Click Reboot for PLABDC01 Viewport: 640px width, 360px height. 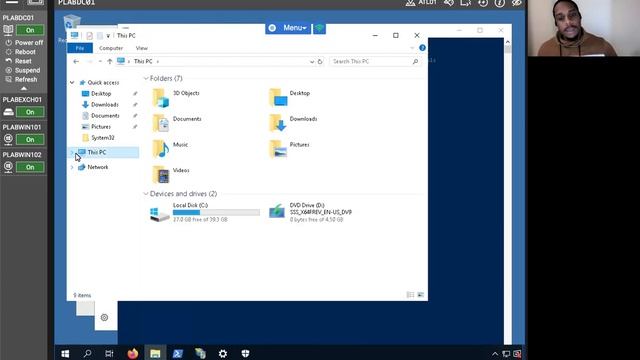pos(20,52)
